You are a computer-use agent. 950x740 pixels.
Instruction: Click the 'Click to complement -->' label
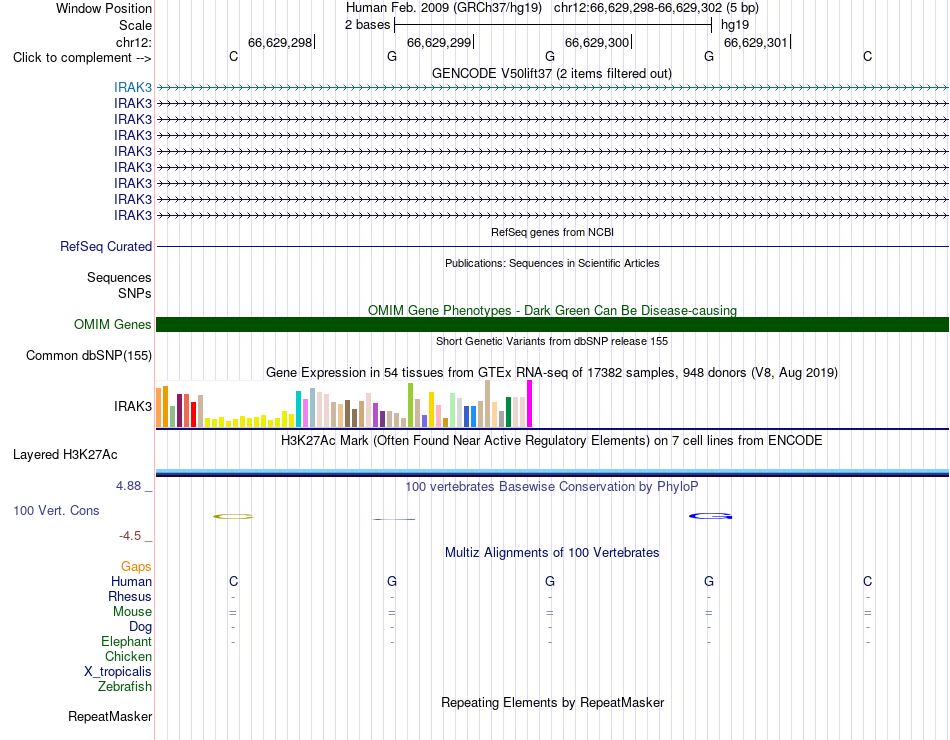[82, 58]
